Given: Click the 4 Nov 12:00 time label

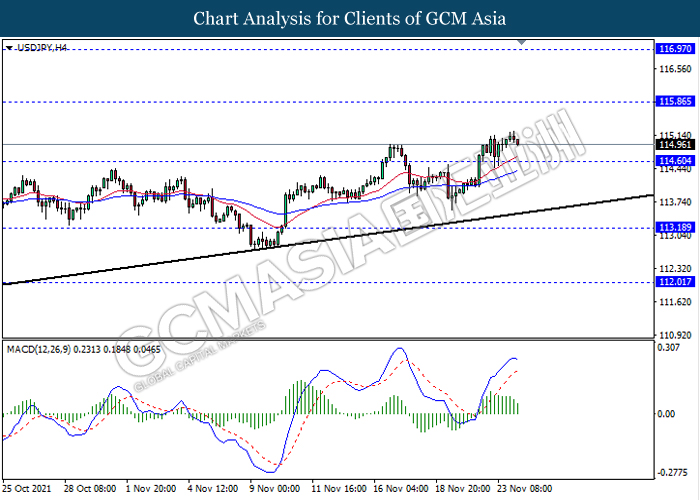Looking at the screenshot, I should pos(213,489).
